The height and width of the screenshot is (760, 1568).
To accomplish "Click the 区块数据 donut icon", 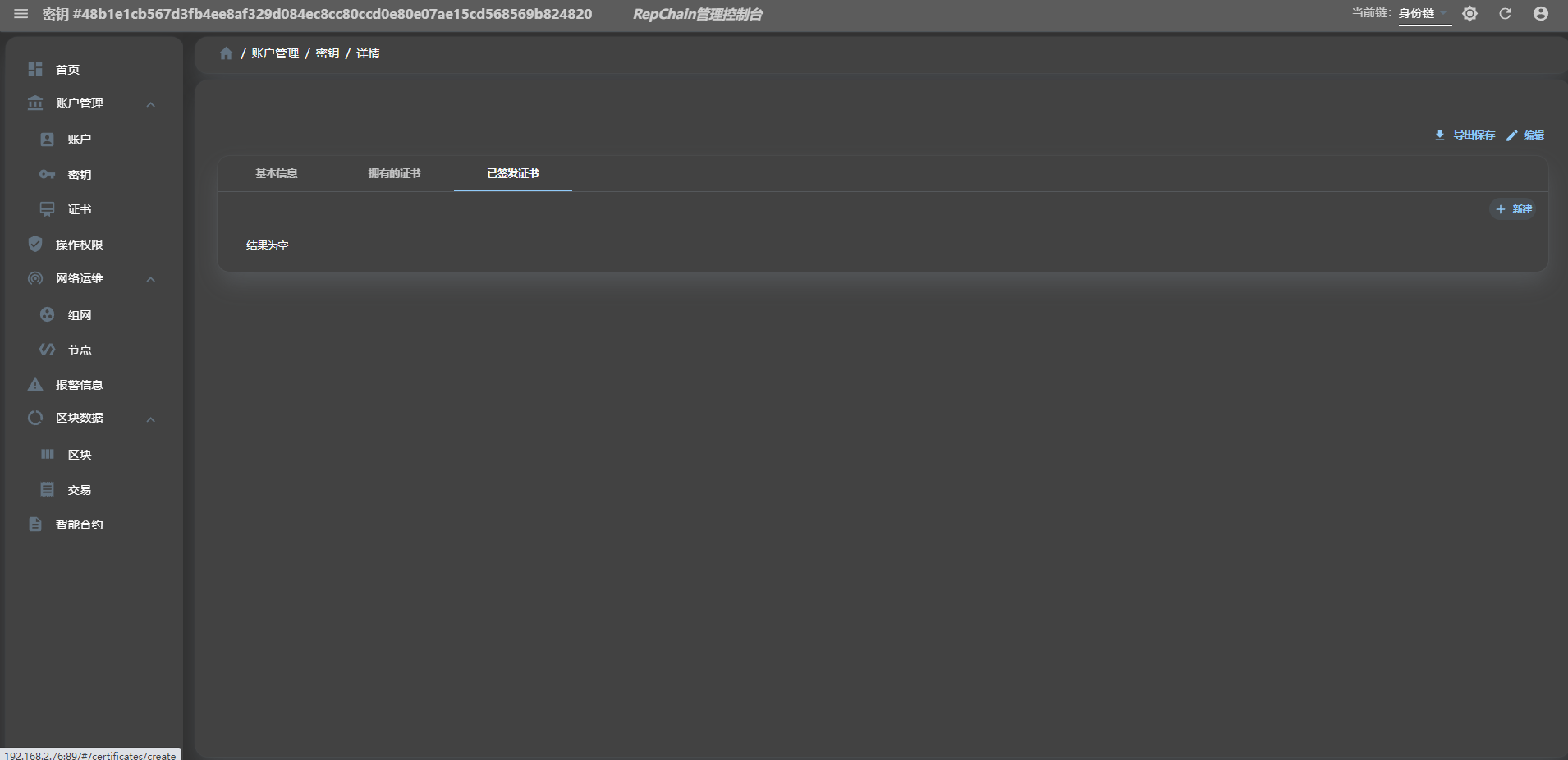I will click(x=35, y=418).
